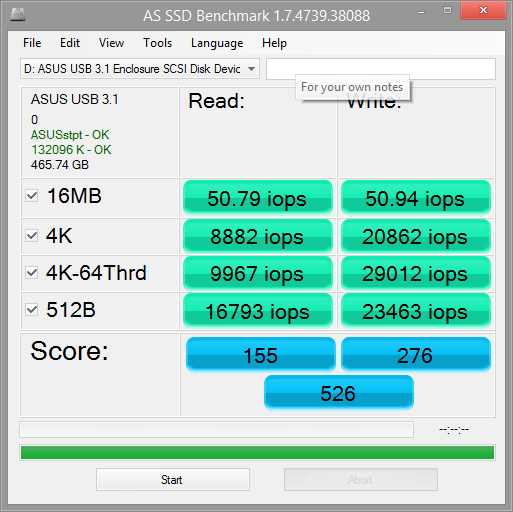Click the 465.74 GB capacity text
The width and height of the screenshot is (513, 512).
(x=60, y=165)
